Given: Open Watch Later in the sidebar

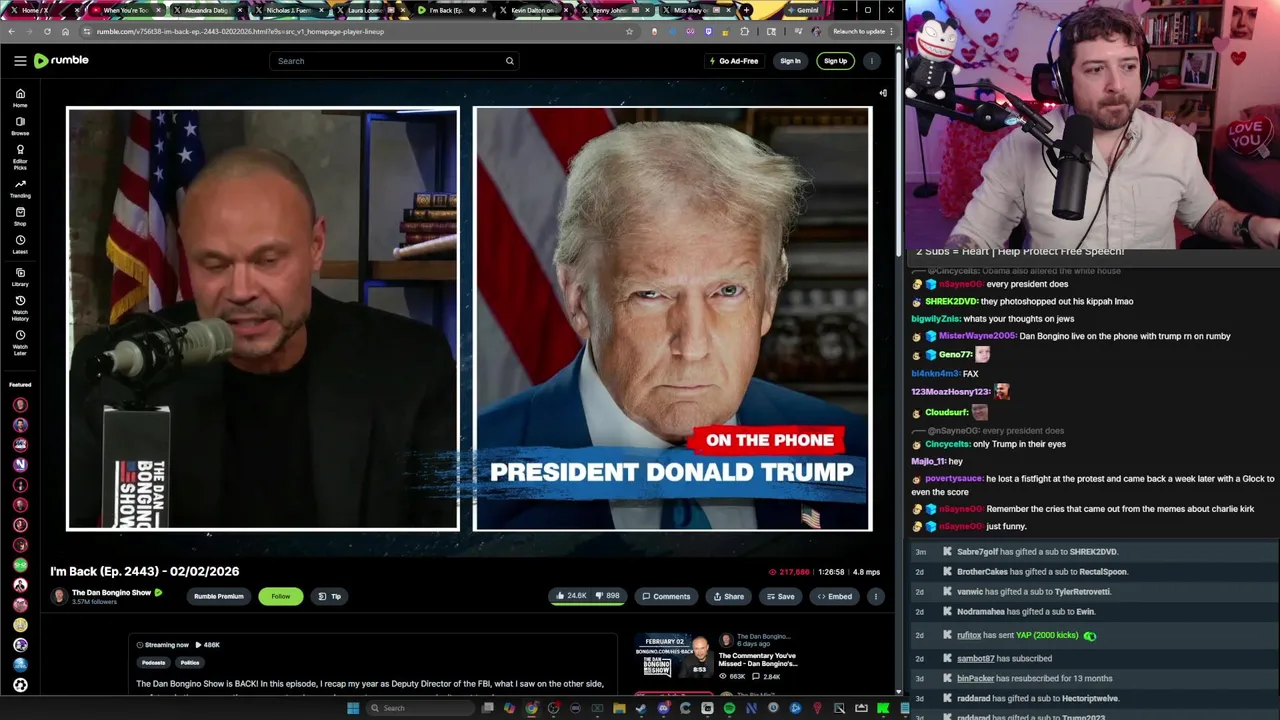Looking at the screenshot, I should tap(20, 343).
